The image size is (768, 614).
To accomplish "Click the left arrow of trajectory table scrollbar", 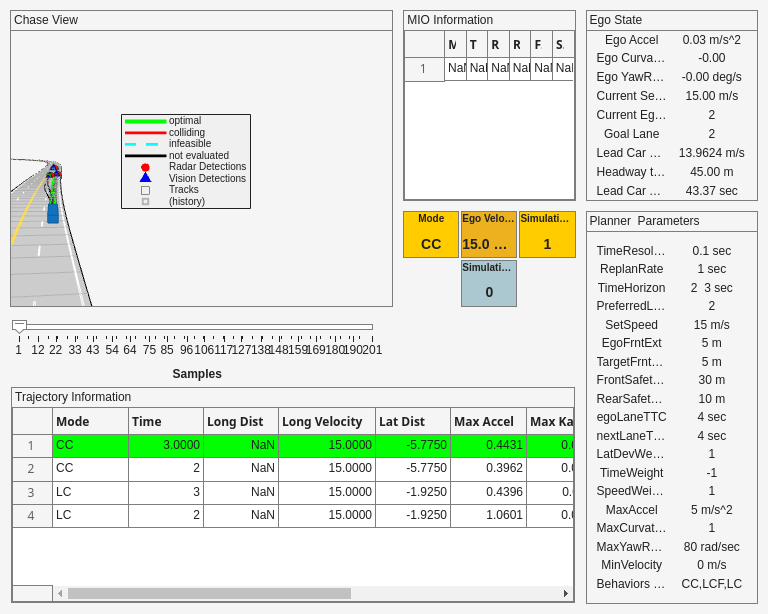I will coord(60,593).
